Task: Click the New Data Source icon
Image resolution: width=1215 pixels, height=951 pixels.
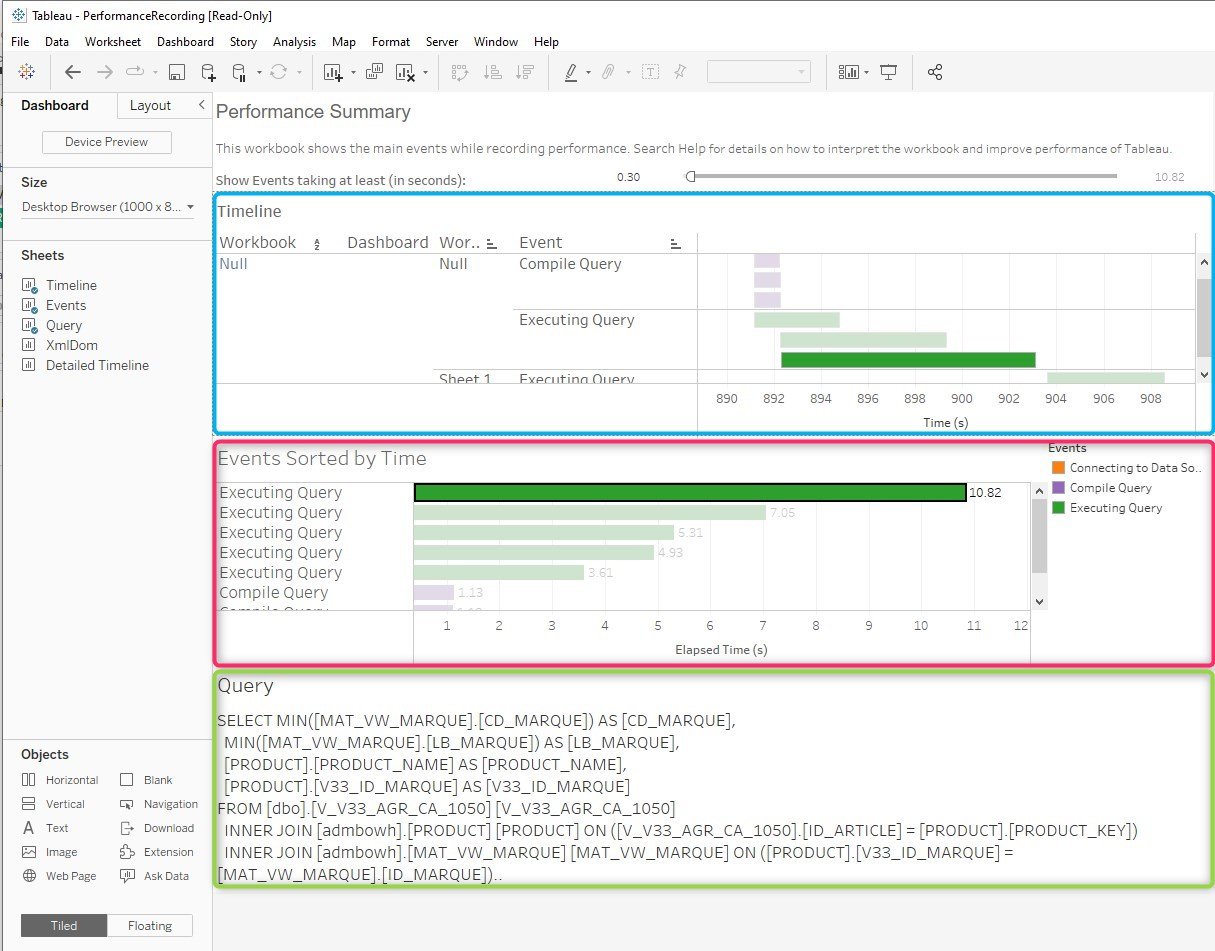Action: click(x=208, y=72)
